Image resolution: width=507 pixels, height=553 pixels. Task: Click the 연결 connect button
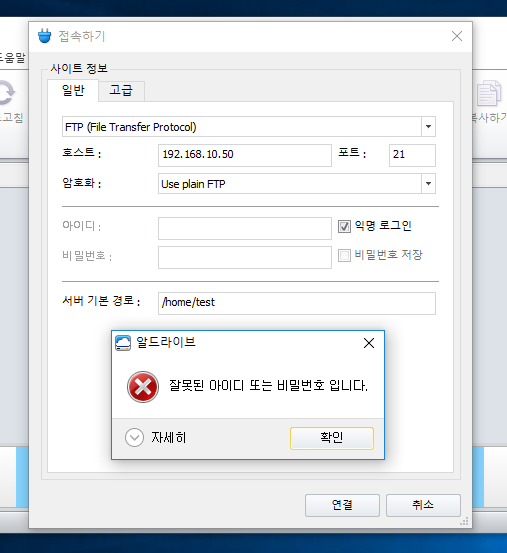tap(342, 505)
